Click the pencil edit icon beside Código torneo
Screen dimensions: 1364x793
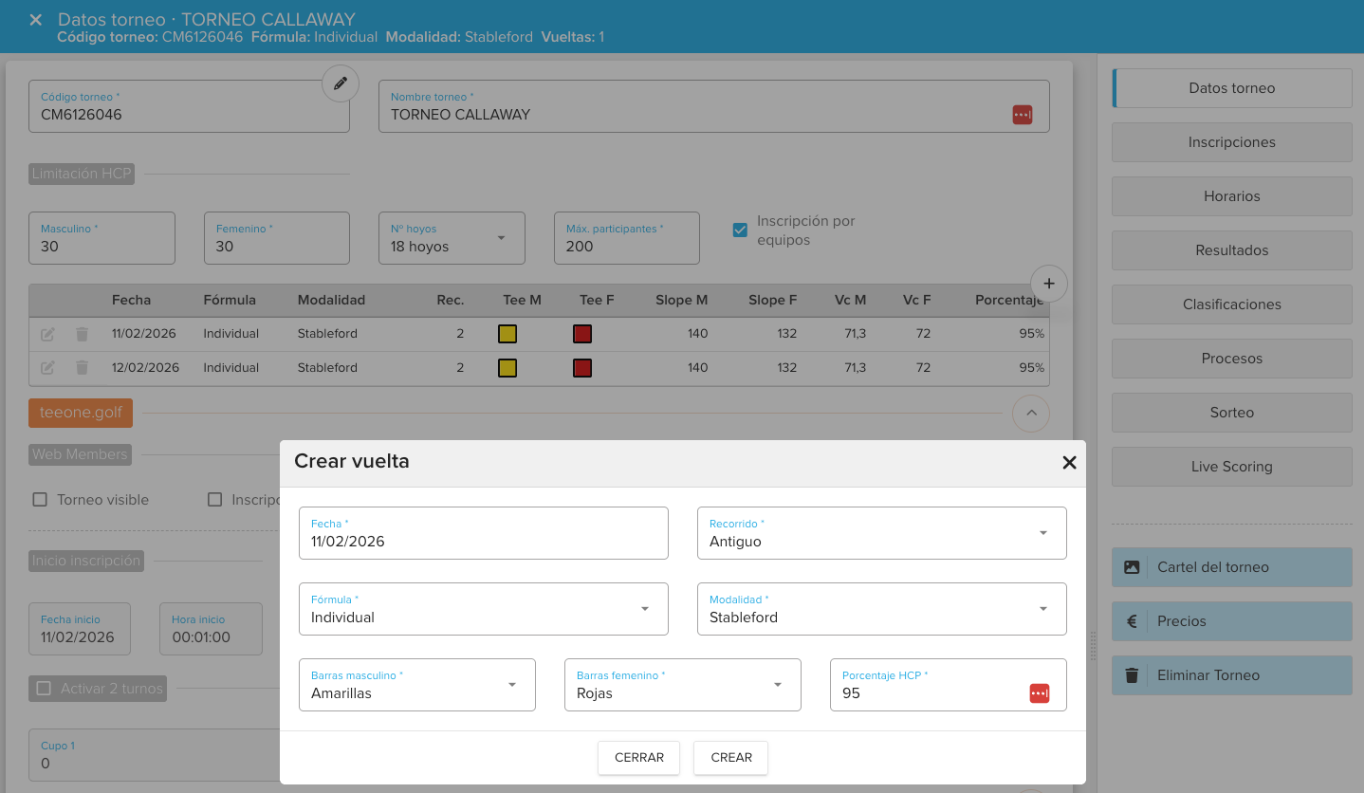pyautogui.click(x=340, y=83)
